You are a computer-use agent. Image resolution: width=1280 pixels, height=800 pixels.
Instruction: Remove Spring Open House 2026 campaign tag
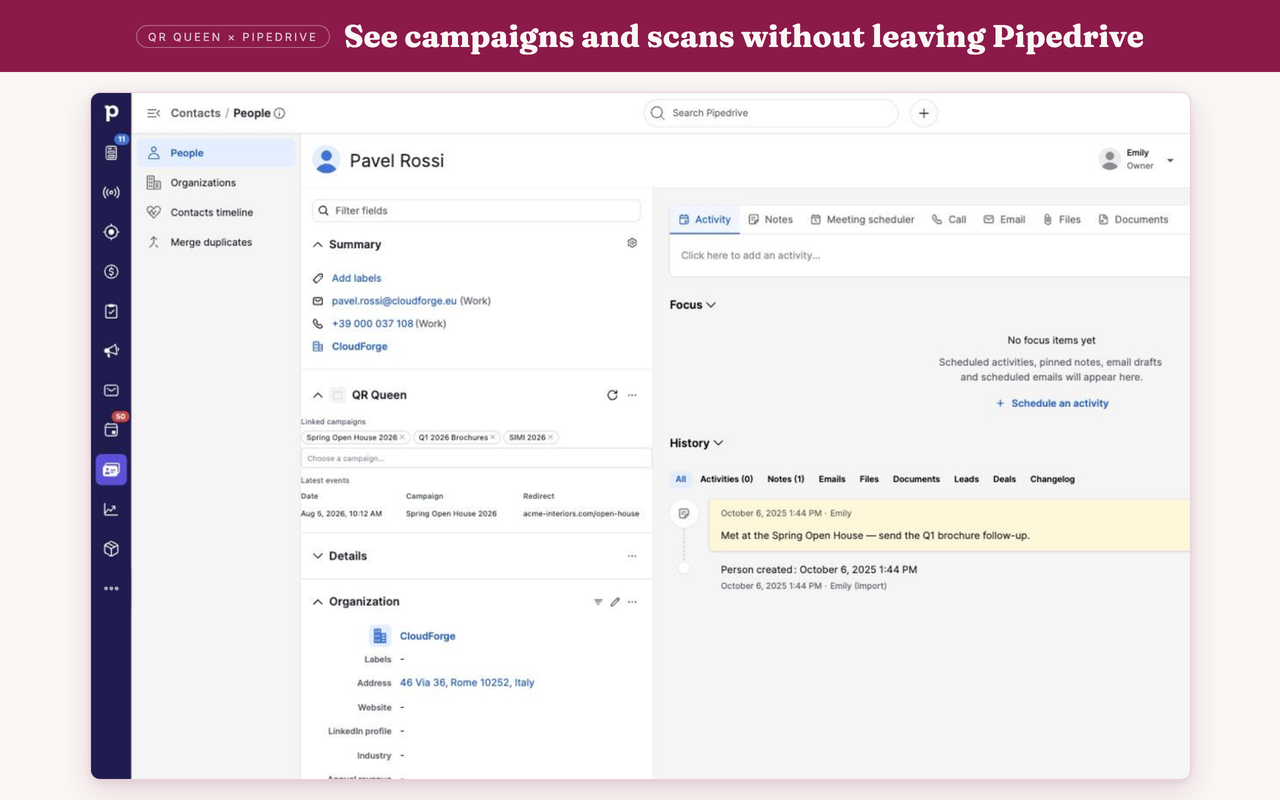(x=403, y=437)
